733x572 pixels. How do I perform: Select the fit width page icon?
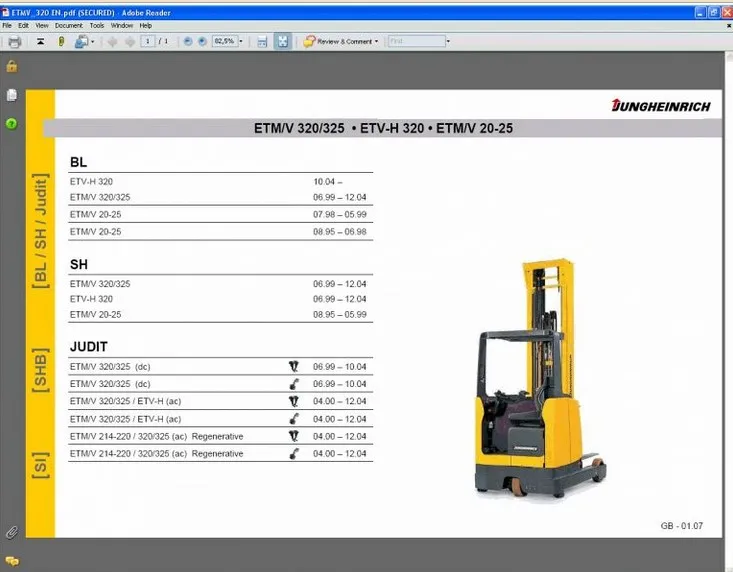(262, 42)
